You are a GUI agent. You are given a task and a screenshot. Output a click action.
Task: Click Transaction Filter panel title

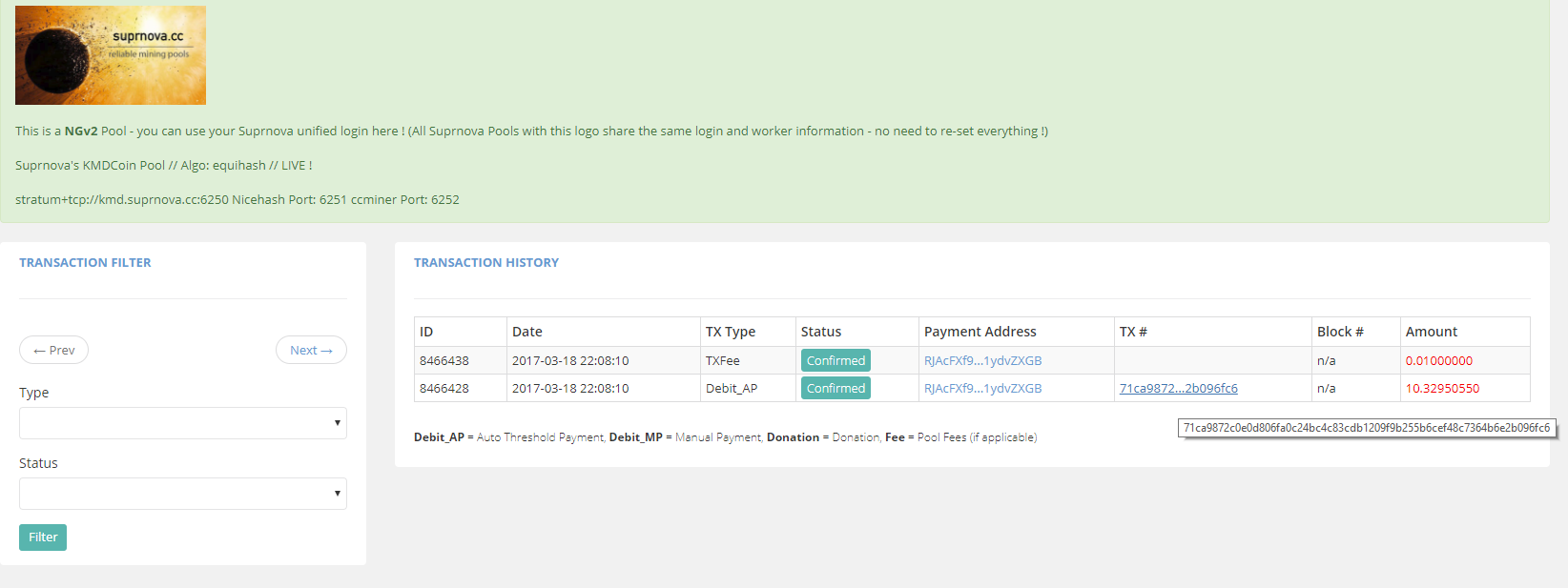[85, 263]
